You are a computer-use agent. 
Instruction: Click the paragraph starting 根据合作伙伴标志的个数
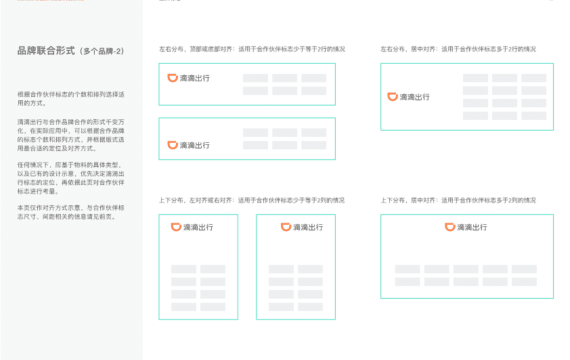(71, 99)
